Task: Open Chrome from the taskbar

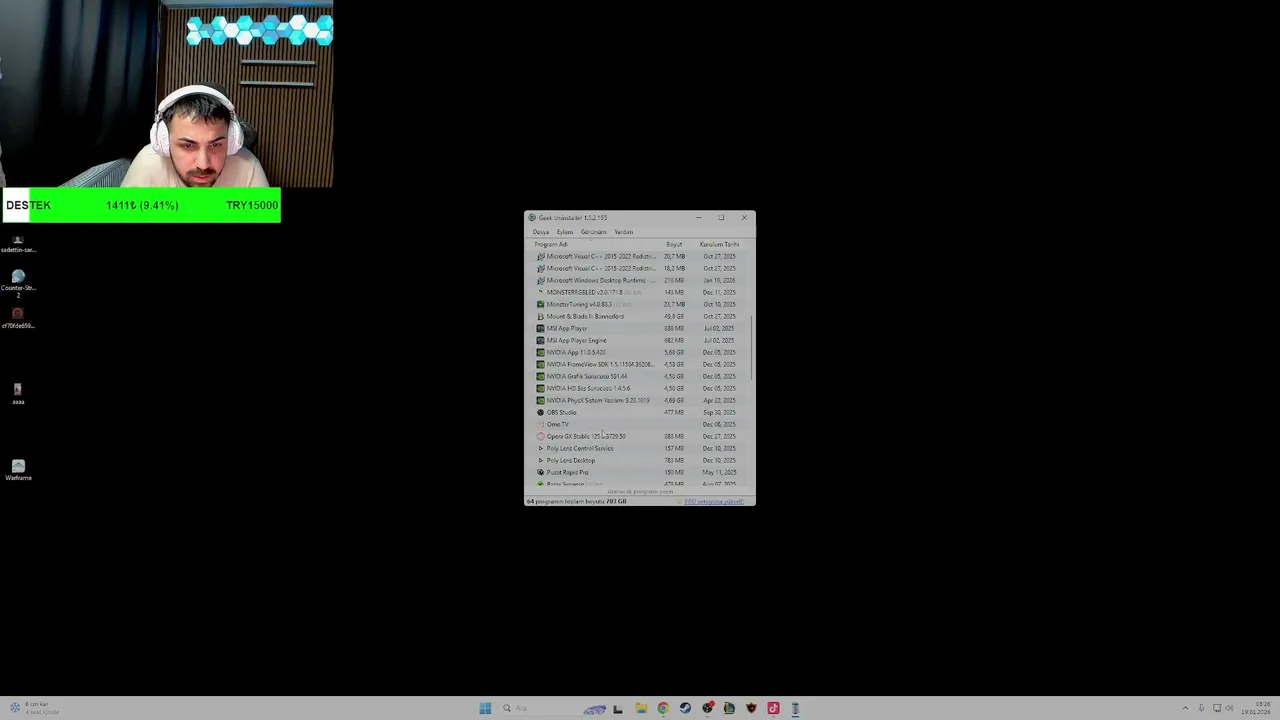Action: pyautogui.click(x=663, y=708)
